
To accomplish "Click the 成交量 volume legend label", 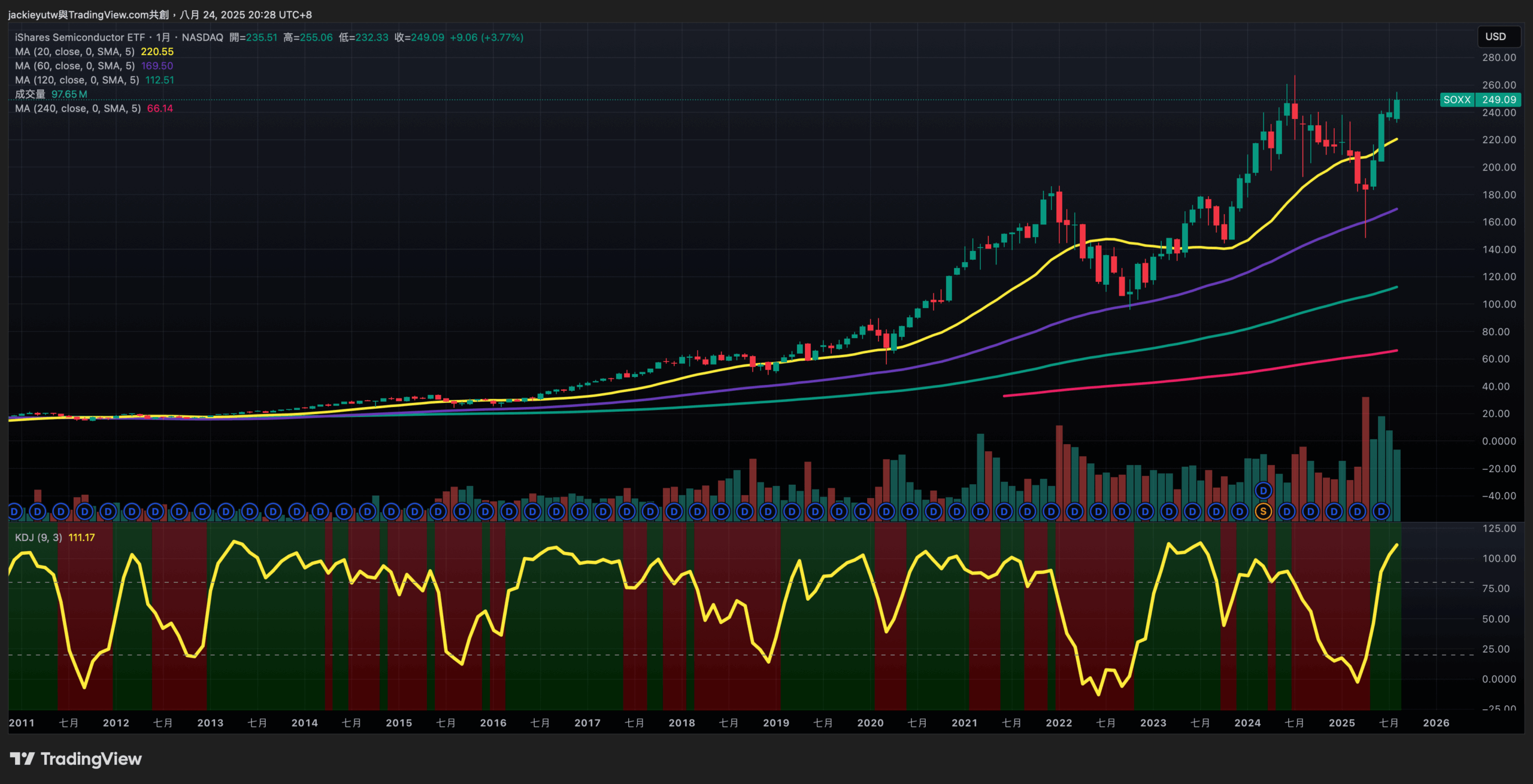I will [x=30, y=94].
